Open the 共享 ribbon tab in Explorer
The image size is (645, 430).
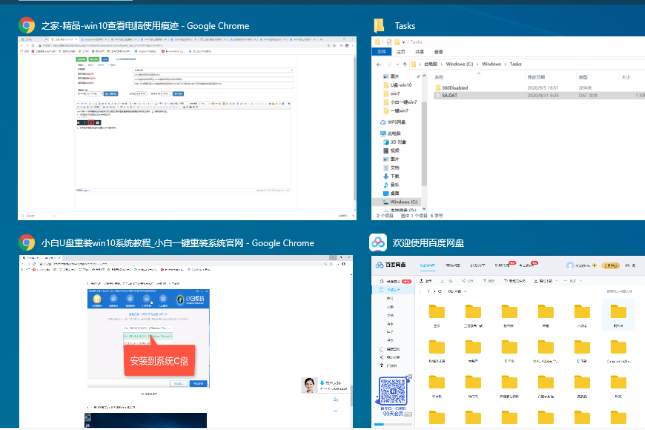420,52
